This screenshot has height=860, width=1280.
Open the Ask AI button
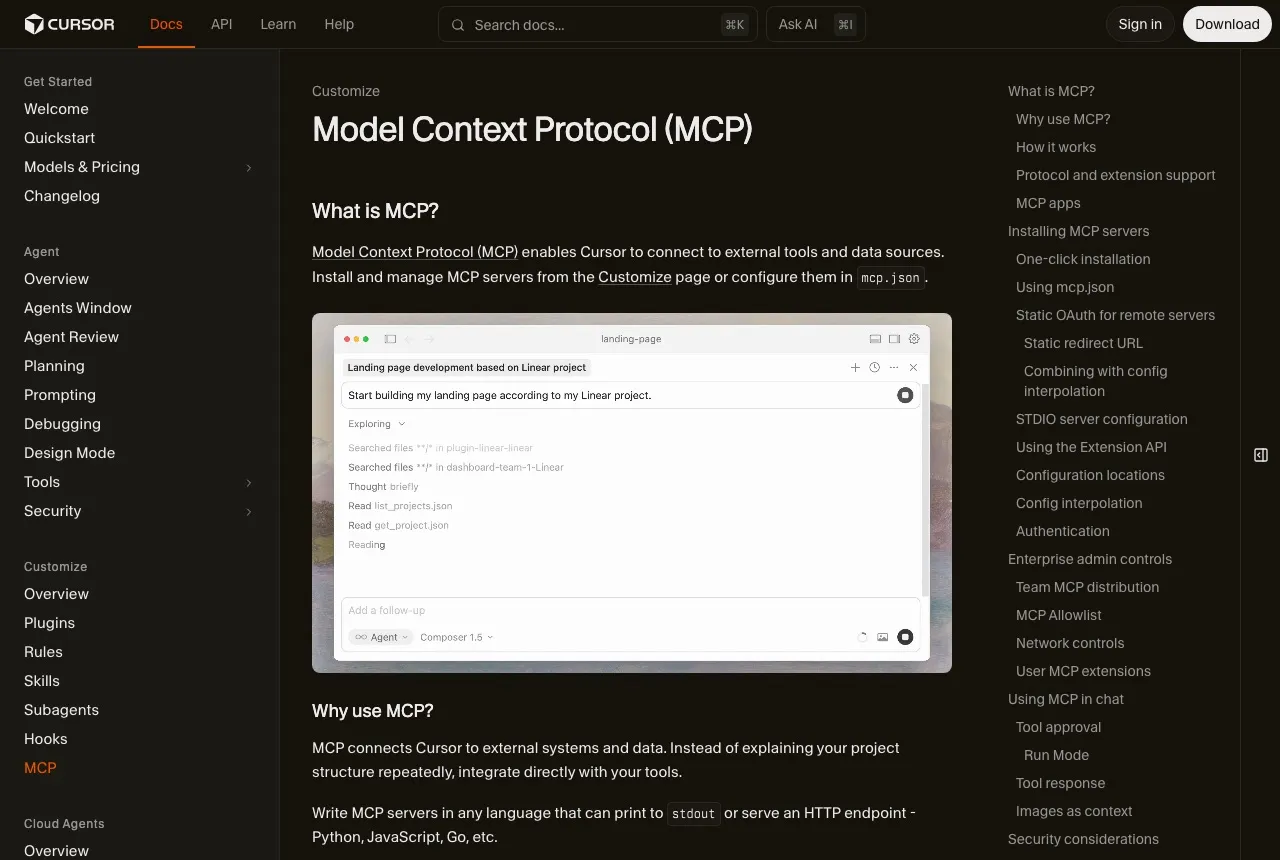point(816,25)
